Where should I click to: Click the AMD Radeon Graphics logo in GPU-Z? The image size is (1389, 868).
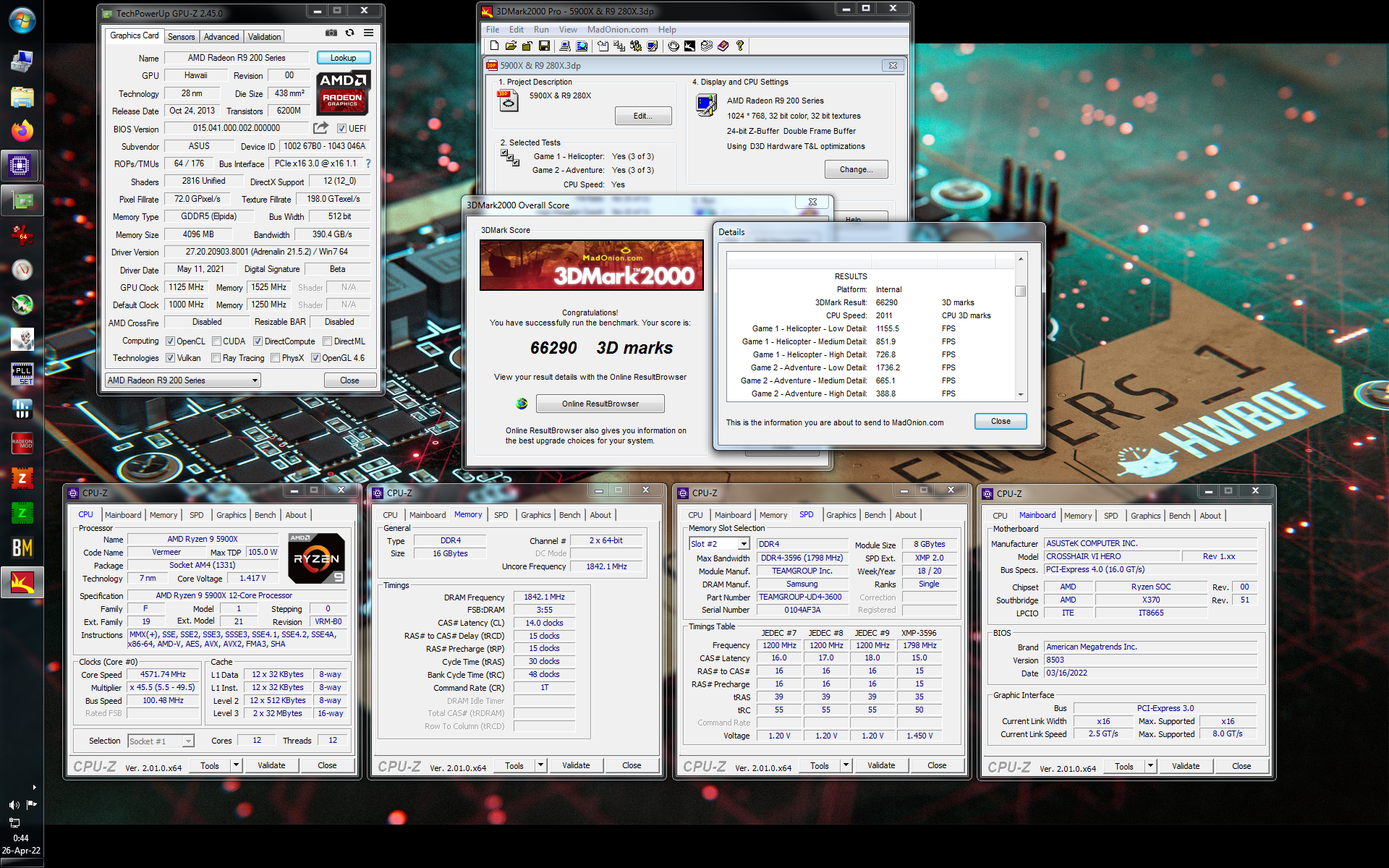click(344, 93)
